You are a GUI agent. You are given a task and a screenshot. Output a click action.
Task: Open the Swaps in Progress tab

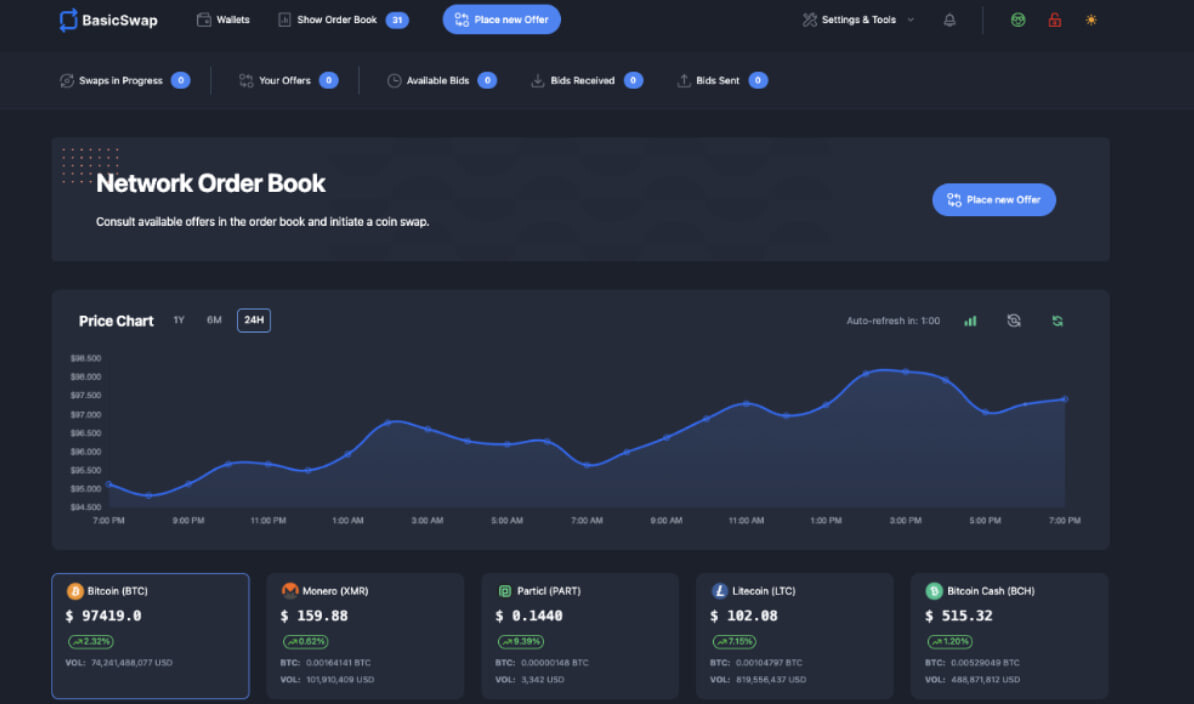coord(125,81)
